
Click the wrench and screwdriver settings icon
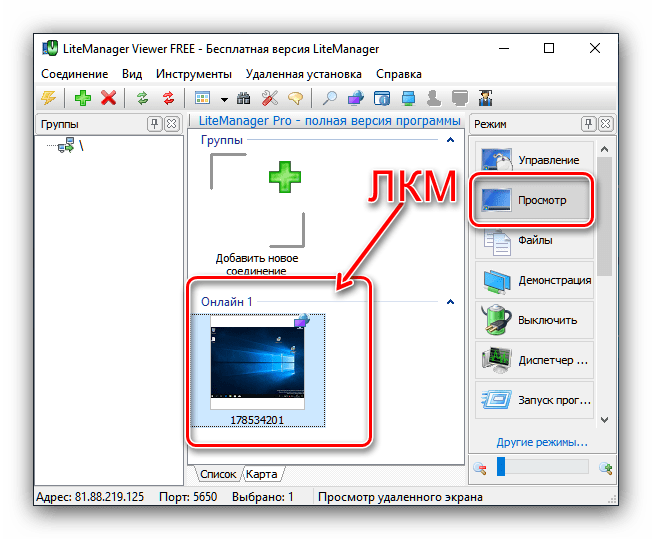pos(270,98)
